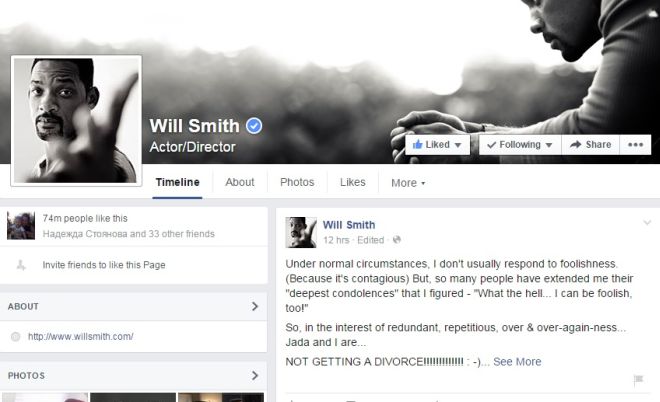Click the Will Smith profile picture
660x402 pixels.
76,120
